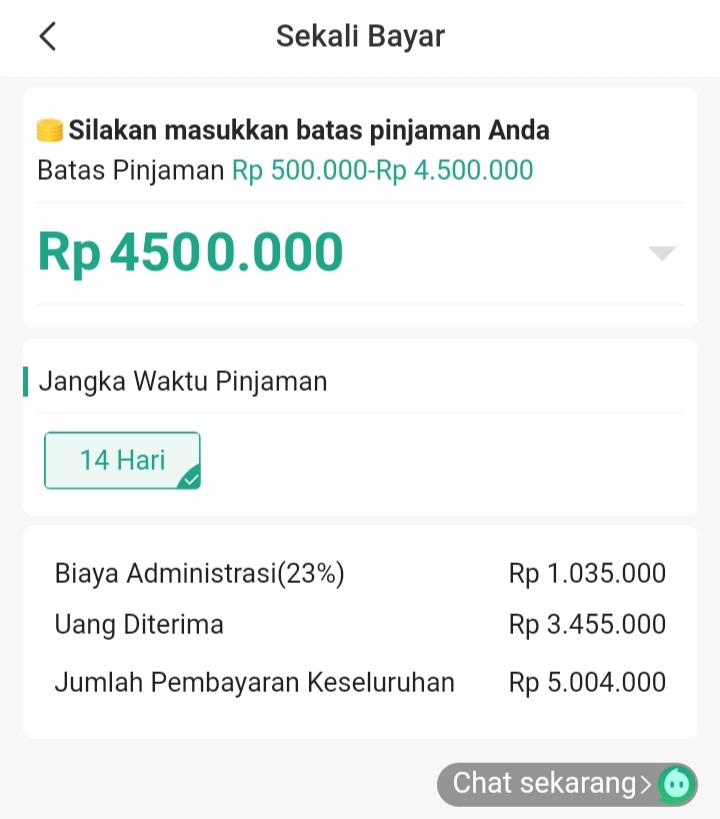
Task: Tap the Rp 5.004.000 total payment value
Action: [x=587, y=682]
